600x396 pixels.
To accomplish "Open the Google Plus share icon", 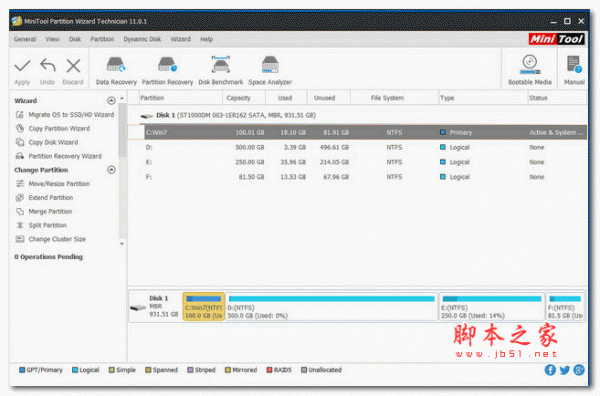I will (579, 370).
